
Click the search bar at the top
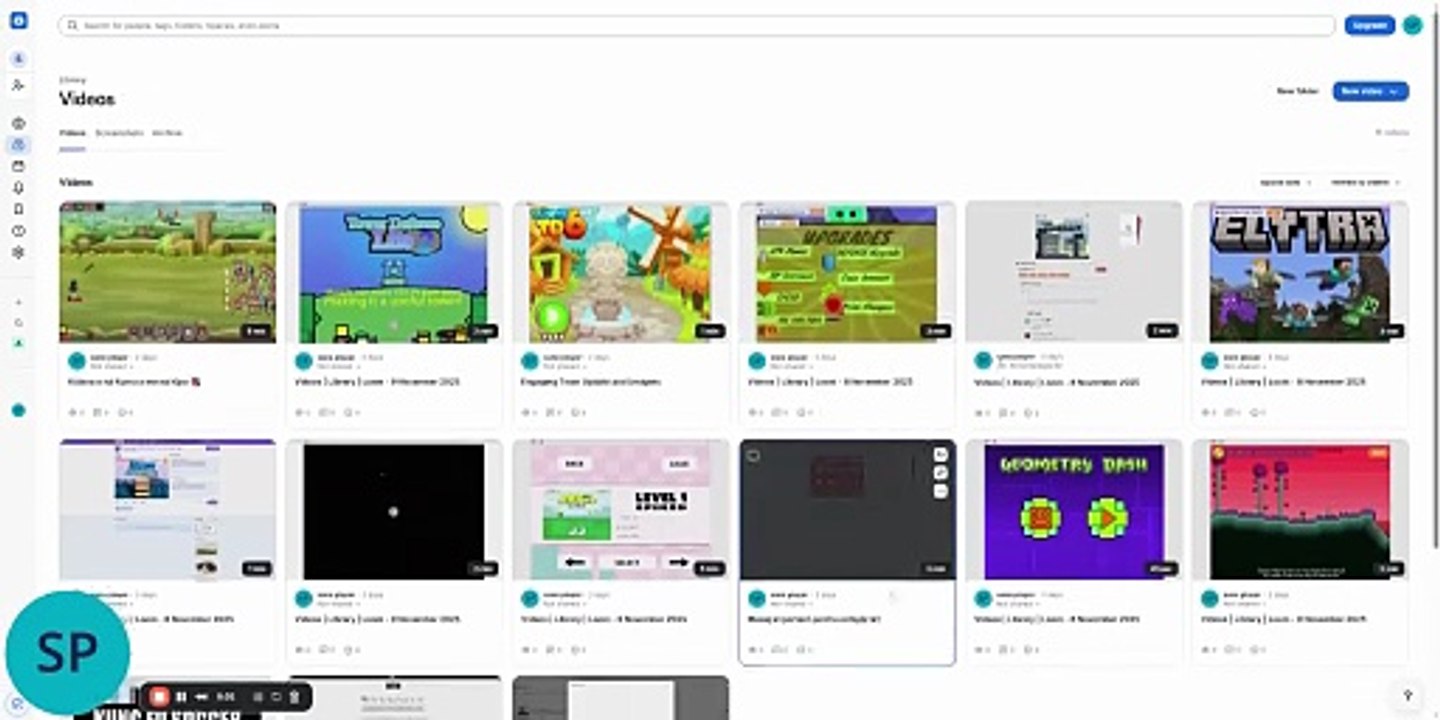[696, 25]
